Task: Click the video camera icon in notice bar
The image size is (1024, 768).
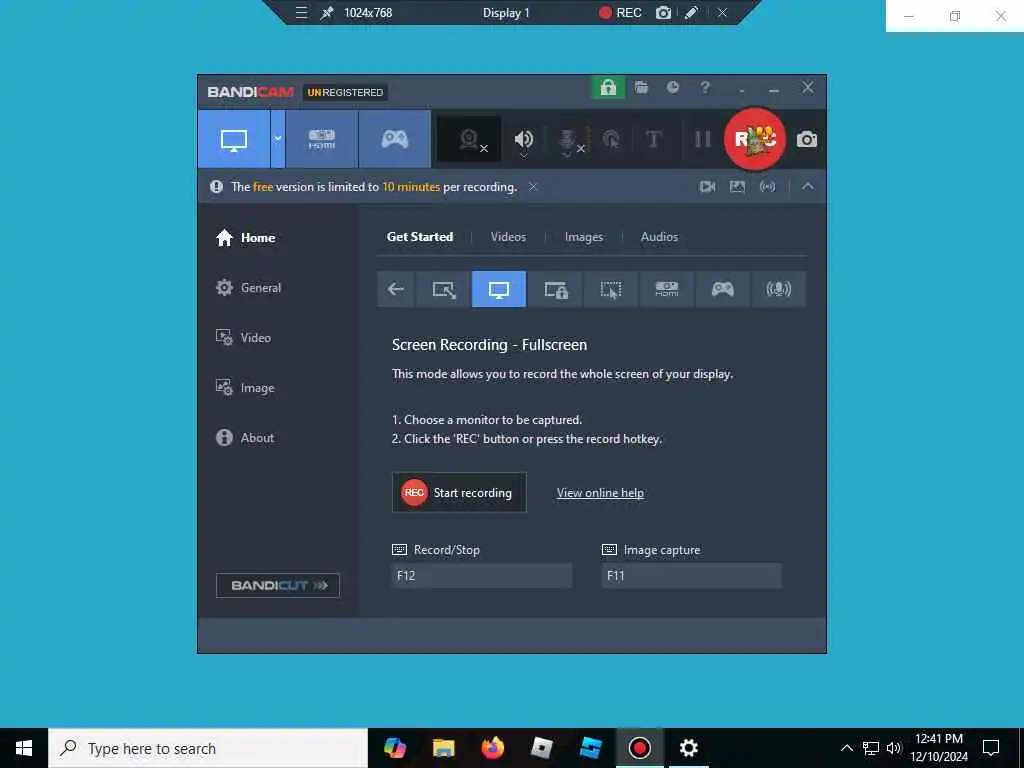Action: (x=707, y=187)
